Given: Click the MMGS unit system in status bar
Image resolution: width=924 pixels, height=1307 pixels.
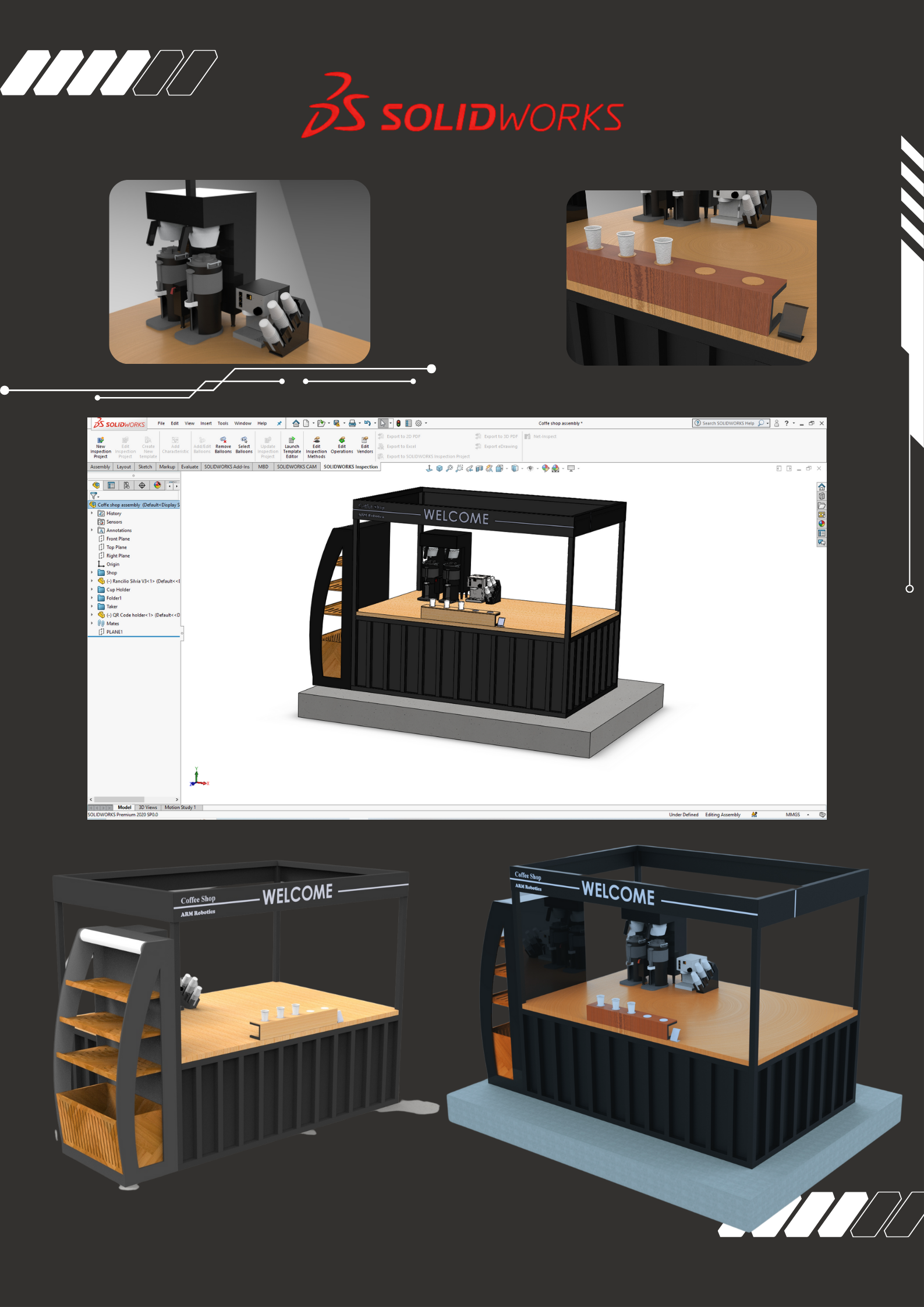Looking at the screenshot, I should tap(792, 815).
